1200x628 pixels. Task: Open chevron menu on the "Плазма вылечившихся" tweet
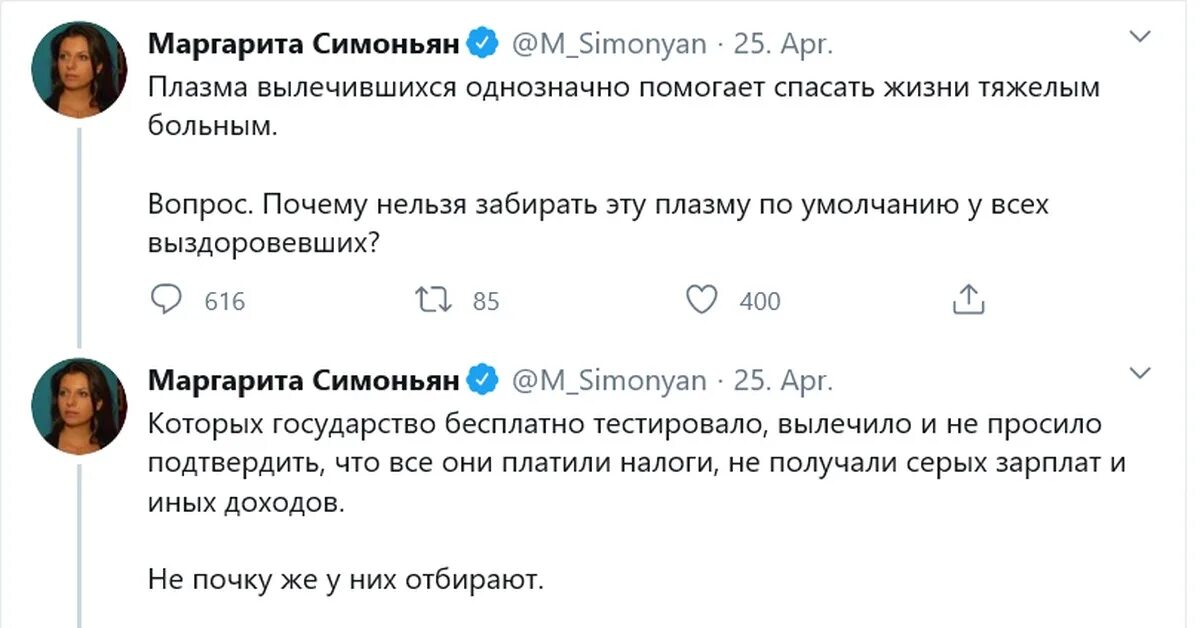[1138, 38]
